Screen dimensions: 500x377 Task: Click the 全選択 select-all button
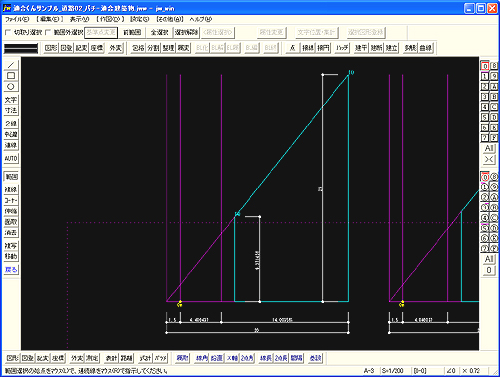tap(159, 32)
